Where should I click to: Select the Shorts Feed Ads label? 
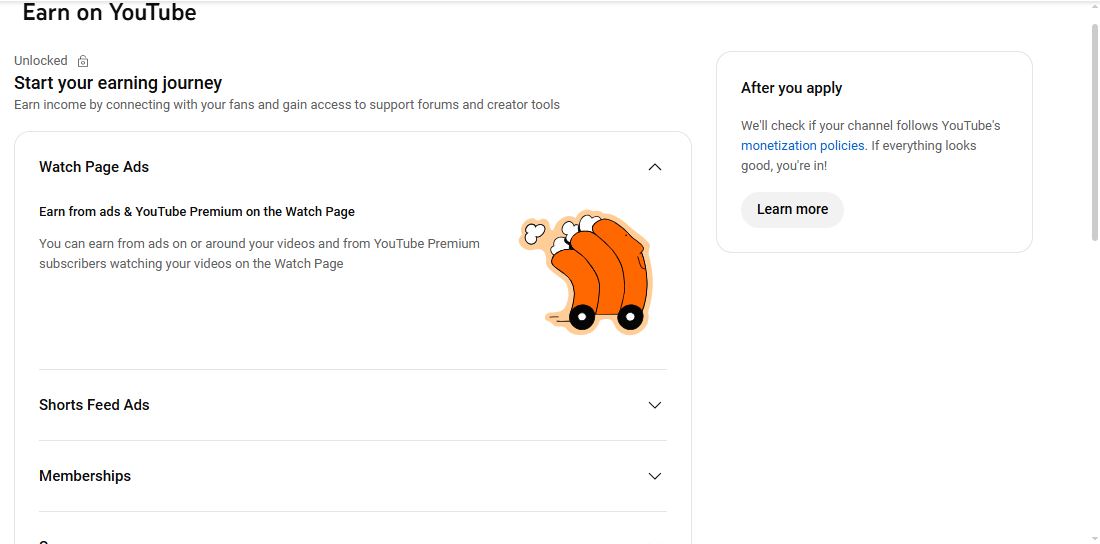point(94,405)
